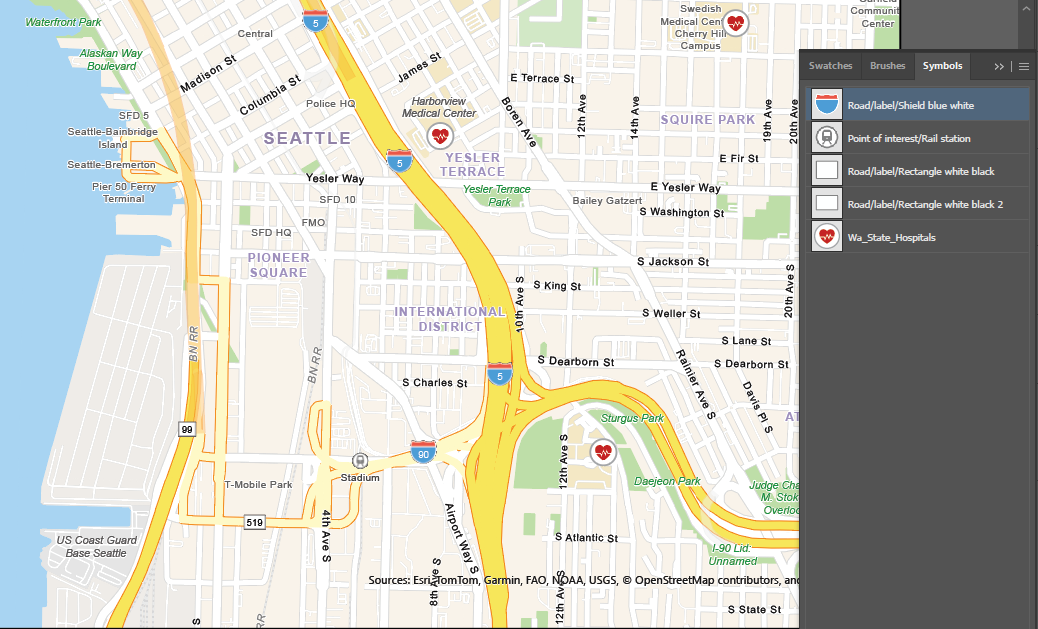This screenshot has height=629, width=1038.
Task: Select the highlighted Shield blue white list row
Action: 917,102
